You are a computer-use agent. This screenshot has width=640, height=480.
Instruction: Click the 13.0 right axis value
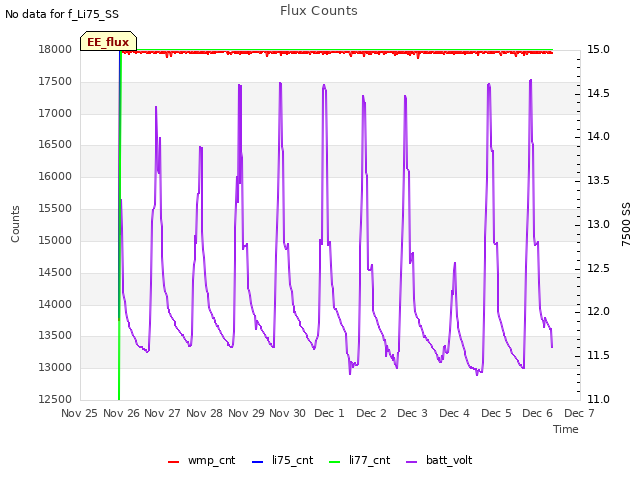598,224
